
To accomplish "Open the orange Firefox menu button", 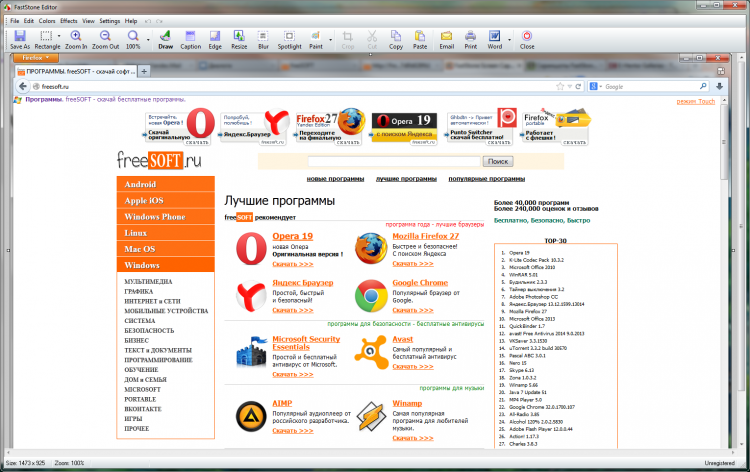I will (x=36, y=58).
